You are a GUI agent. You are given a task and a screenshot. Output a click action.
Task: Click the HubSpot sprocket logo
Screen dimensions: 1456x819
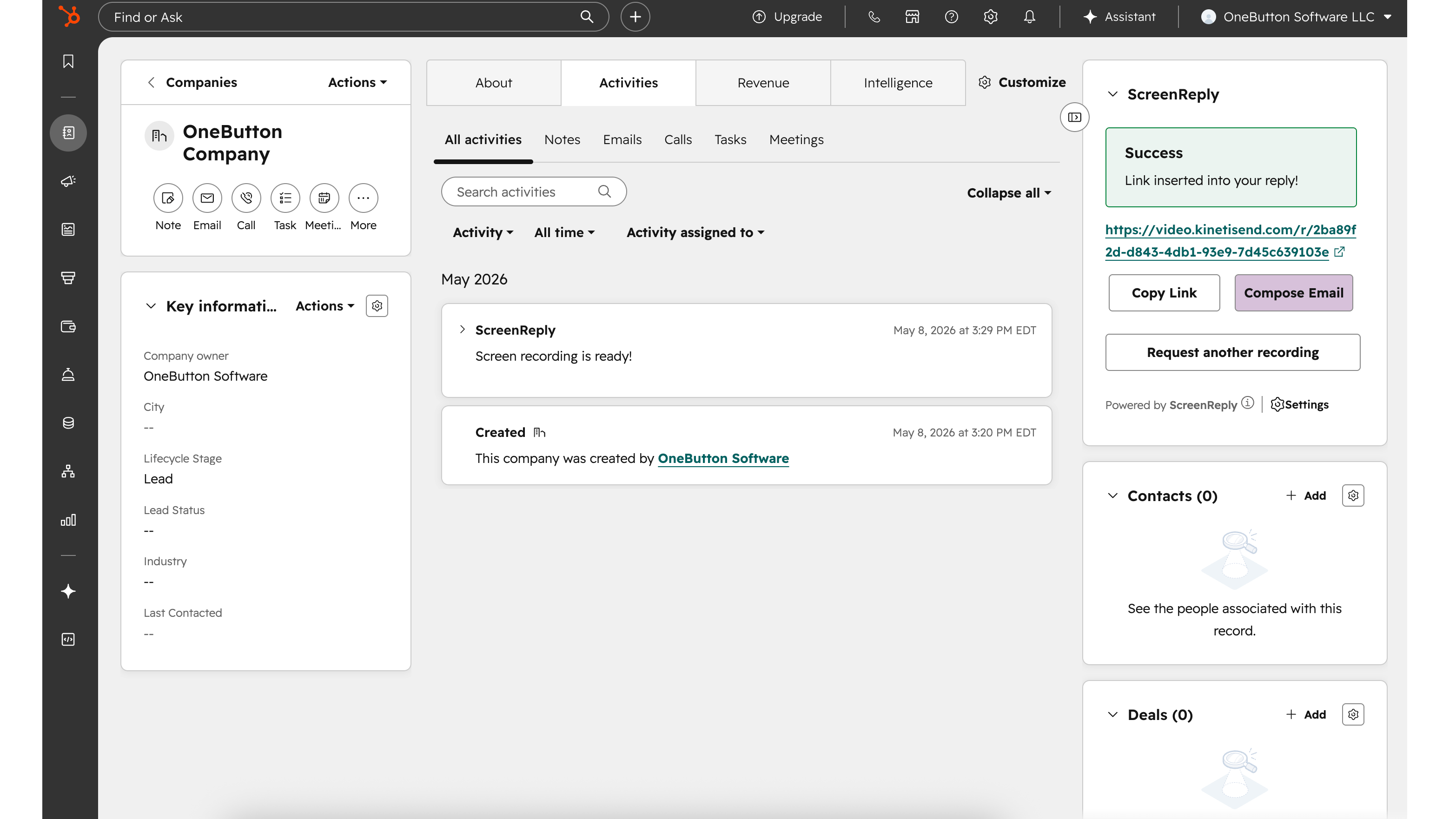(x=70, y=16)
